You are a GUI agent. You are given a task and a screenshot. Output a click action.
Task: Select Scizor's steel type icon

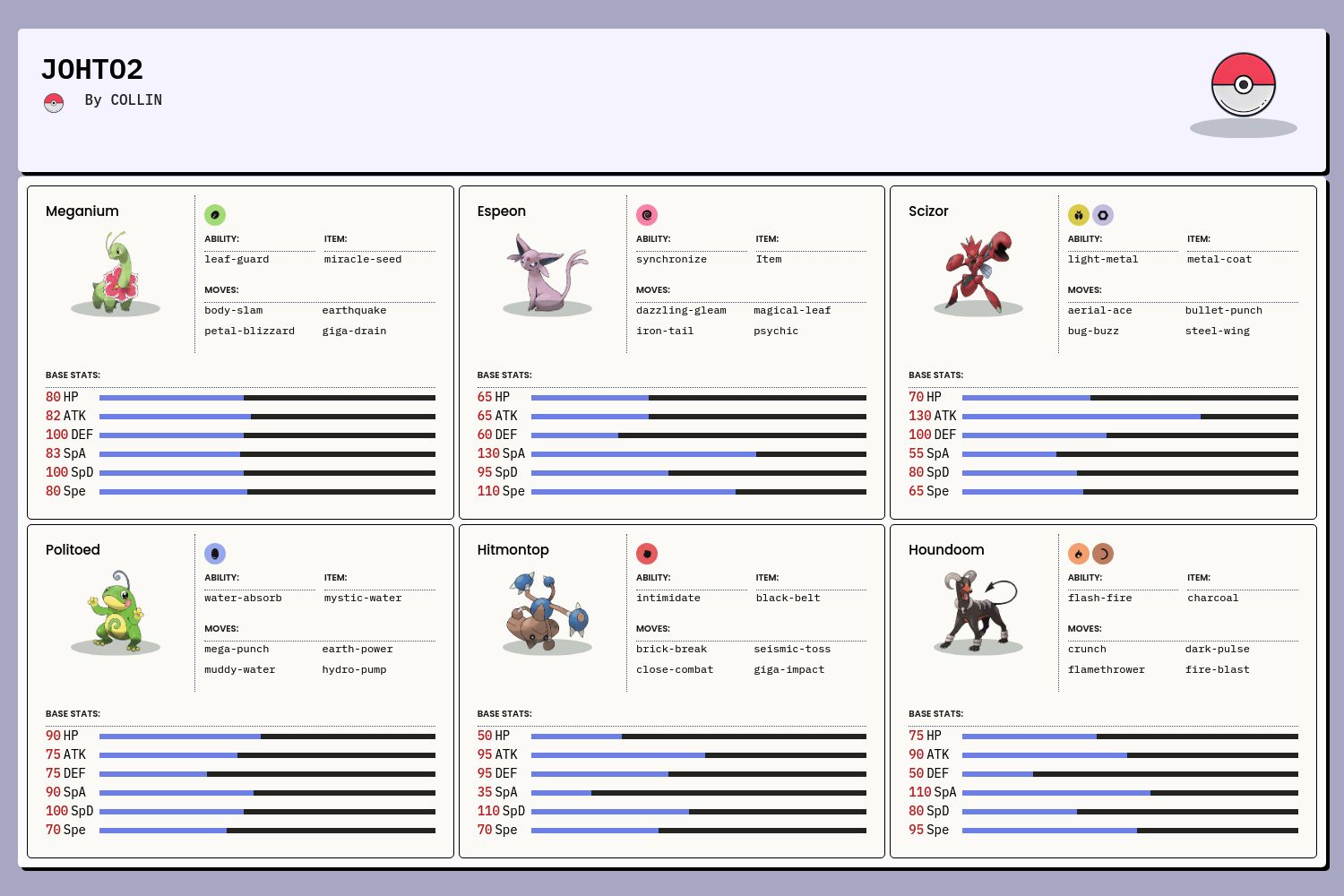coord(1103,215)
